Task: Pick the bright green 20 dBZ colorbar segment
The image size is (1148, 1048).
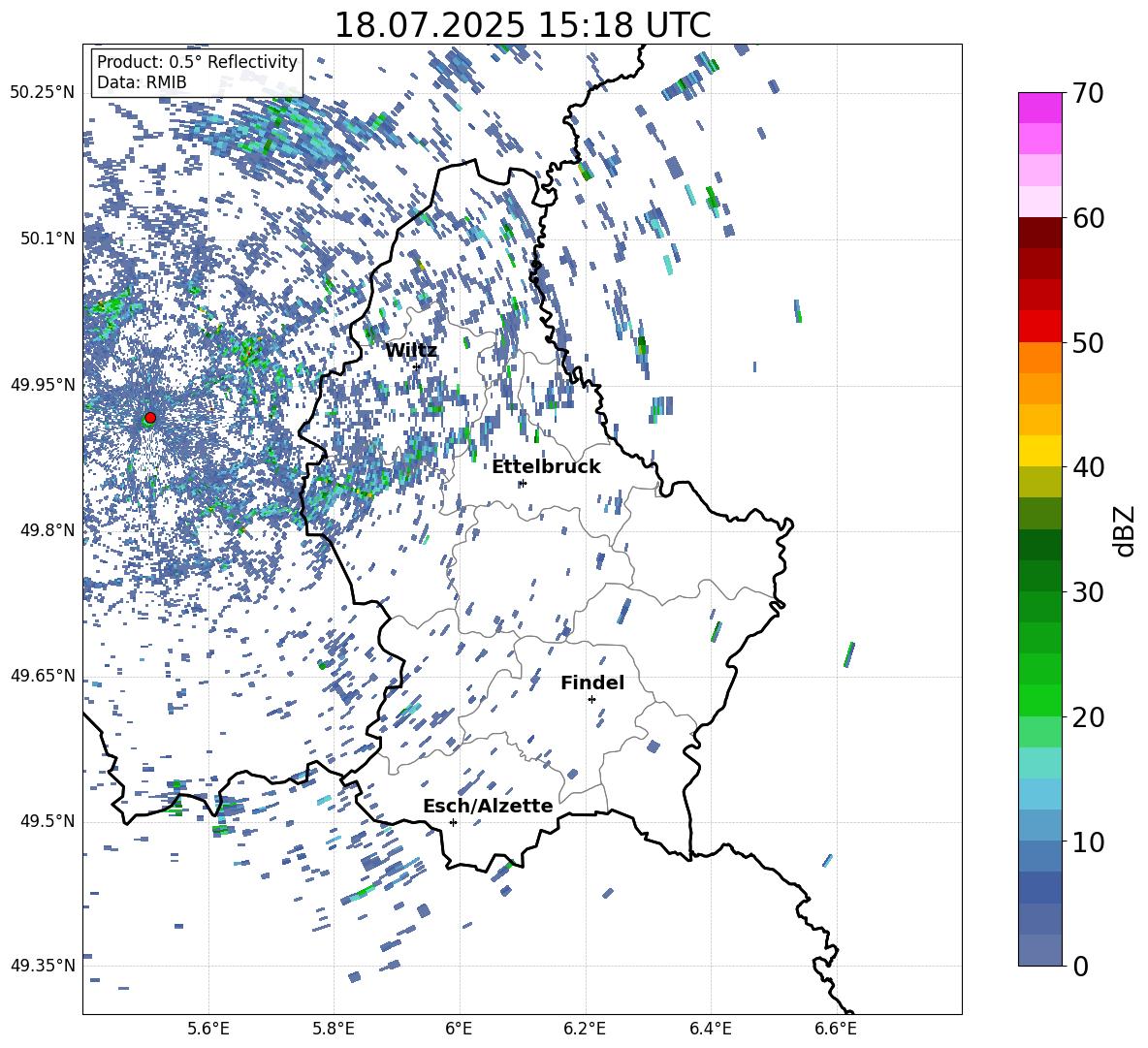Action: click(x=1040, y=700)
